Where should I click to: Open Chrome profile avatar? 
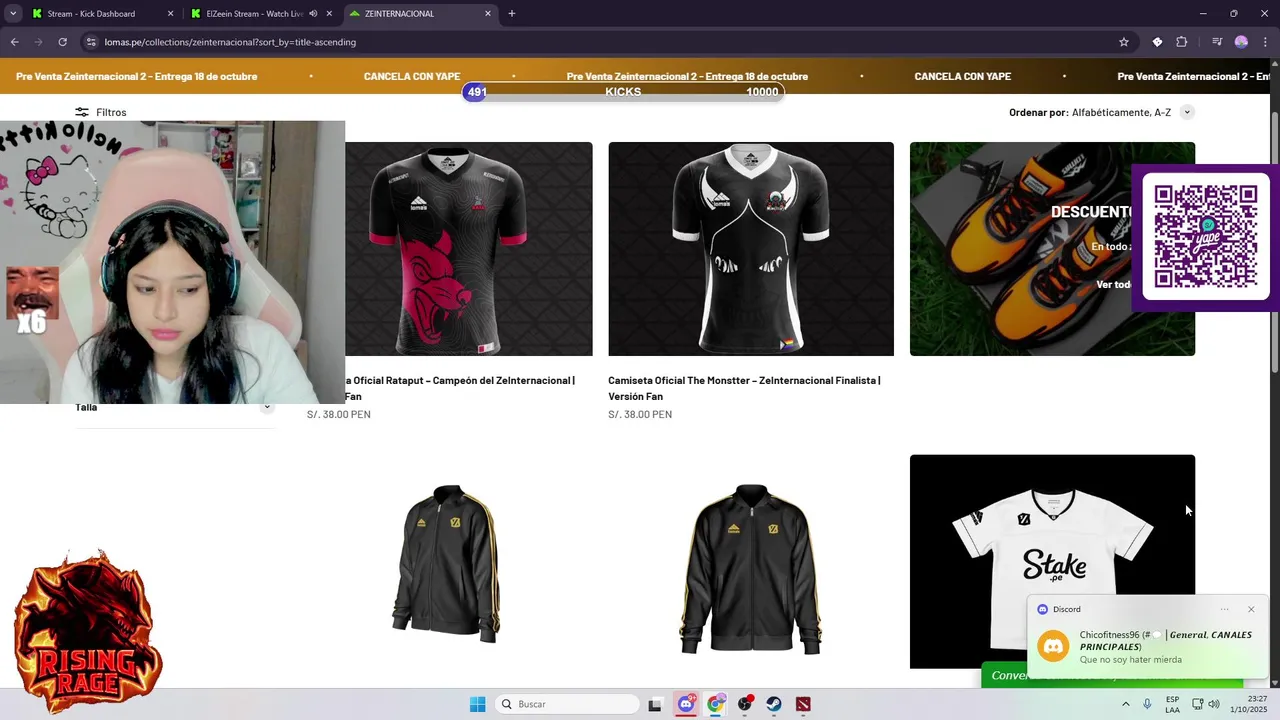click(x=1241, y=42)
